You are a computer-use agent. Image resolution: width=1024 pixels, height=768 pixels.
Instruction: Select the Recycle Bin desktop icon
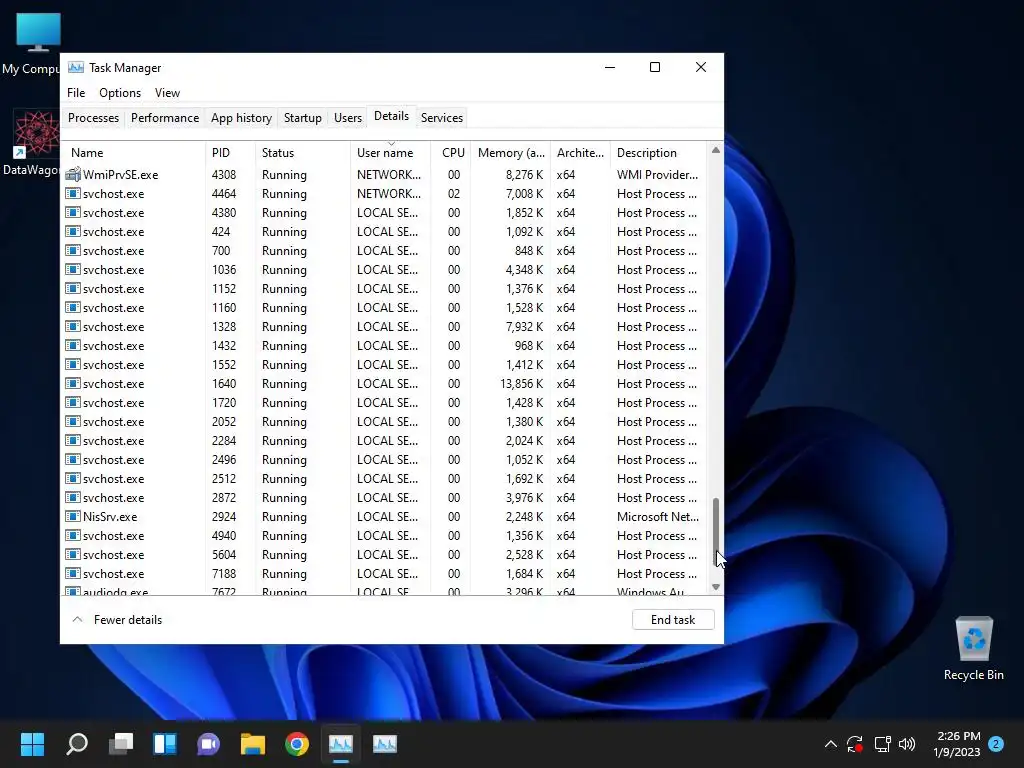[x=974, y=648]
